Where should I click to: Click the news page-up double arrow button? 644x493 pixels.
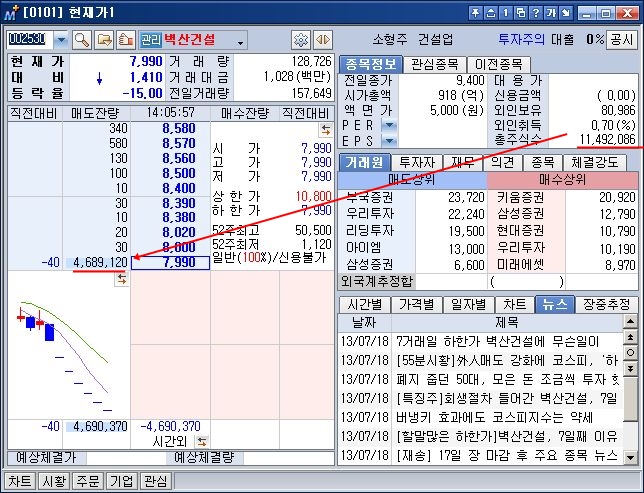point(630,337)
